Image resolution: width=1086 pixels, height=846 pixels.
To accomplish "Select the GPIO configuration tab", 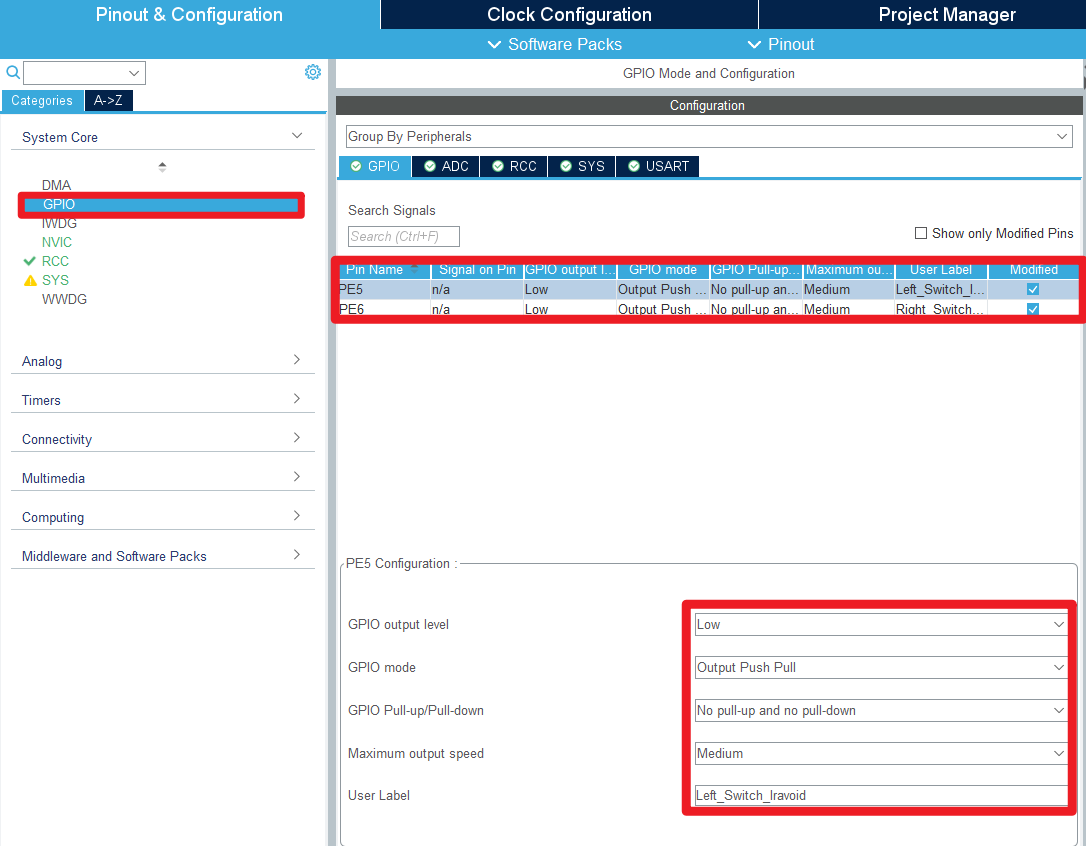I will point(375,166).
